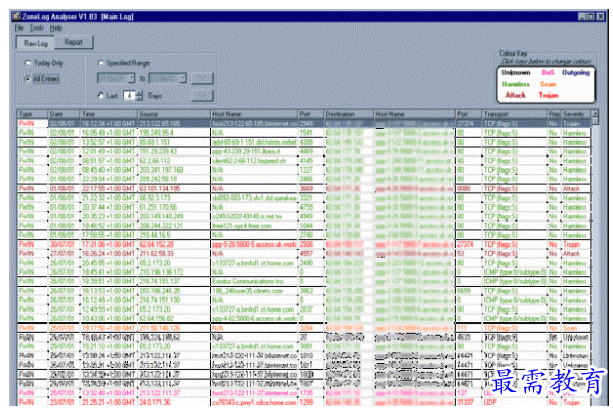Open the Help menu
613x413 pixels.
[56, 28]
